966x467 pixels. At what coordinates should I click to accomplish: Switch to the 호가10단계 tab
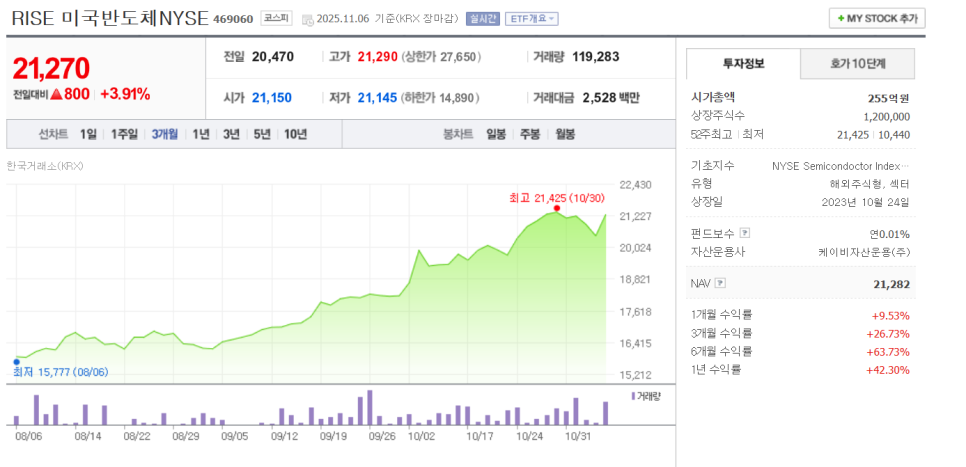click(857, 64)
